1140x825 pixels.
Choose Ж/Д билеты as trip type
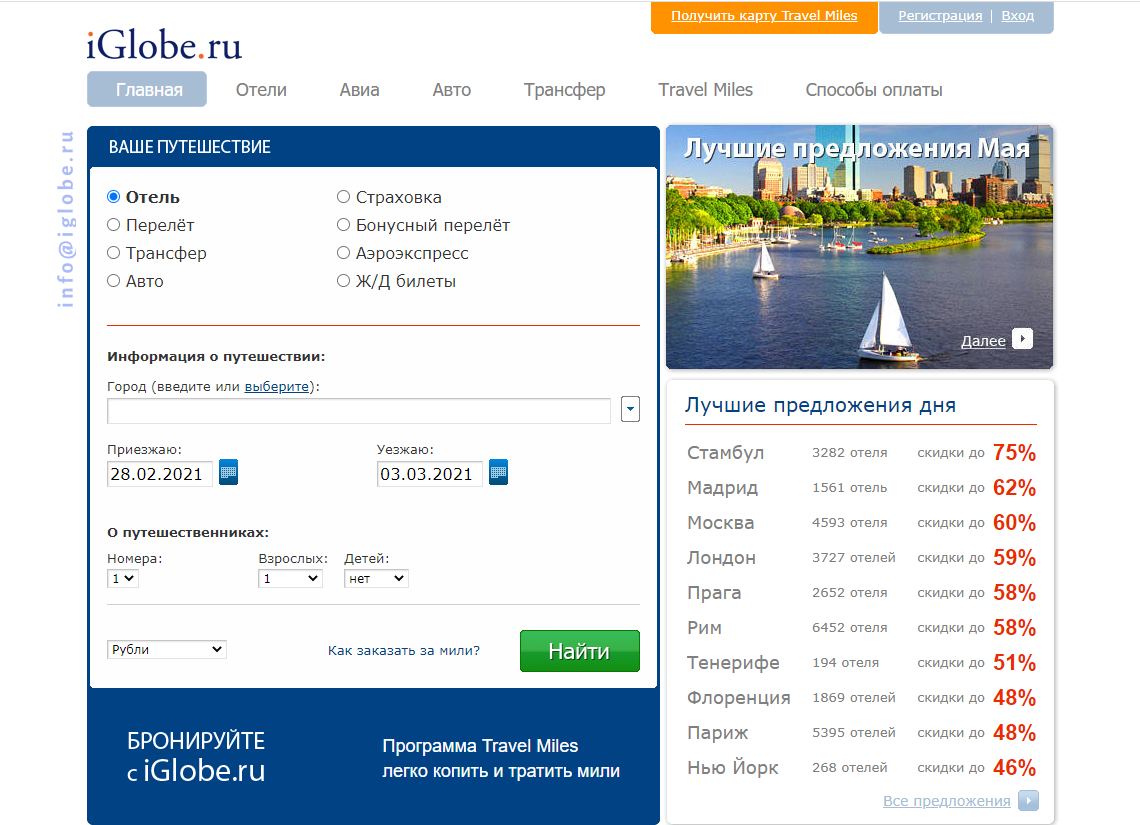click(x=343, y=280)
